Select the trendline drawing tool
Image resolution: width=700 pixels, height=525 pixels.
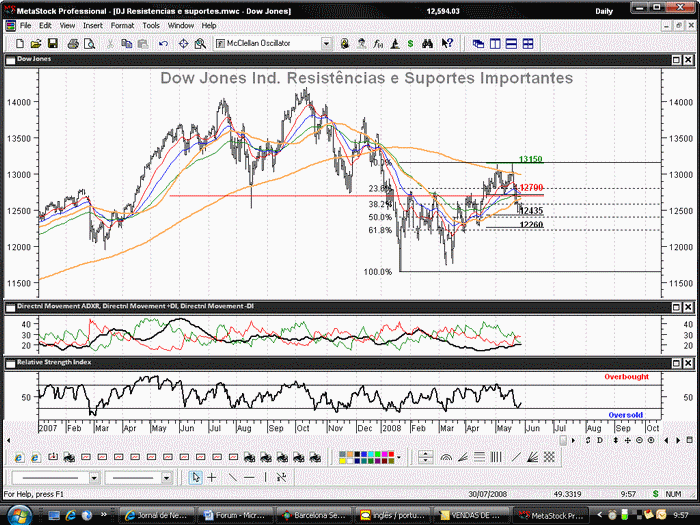[233, 478]
